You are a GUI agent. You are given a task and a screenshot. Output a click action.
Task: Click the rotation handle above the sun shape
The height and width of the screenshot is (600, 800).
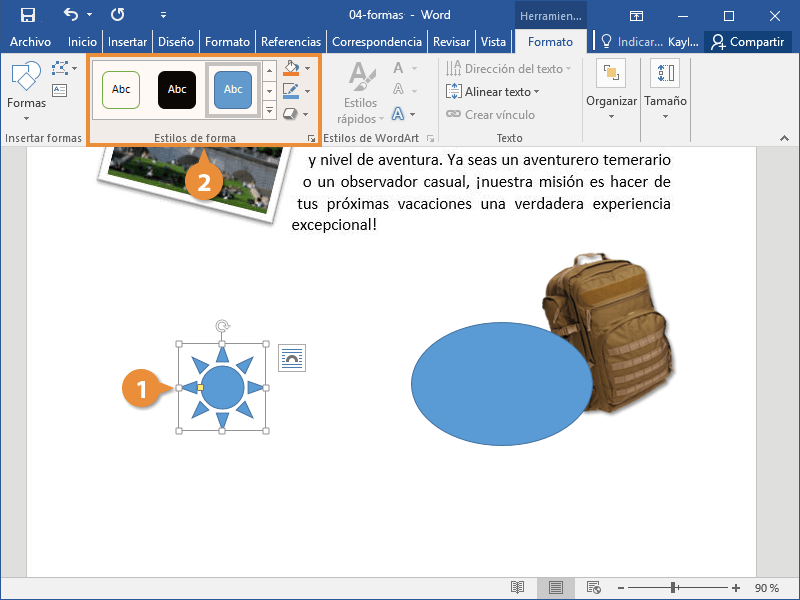(222, 326)
